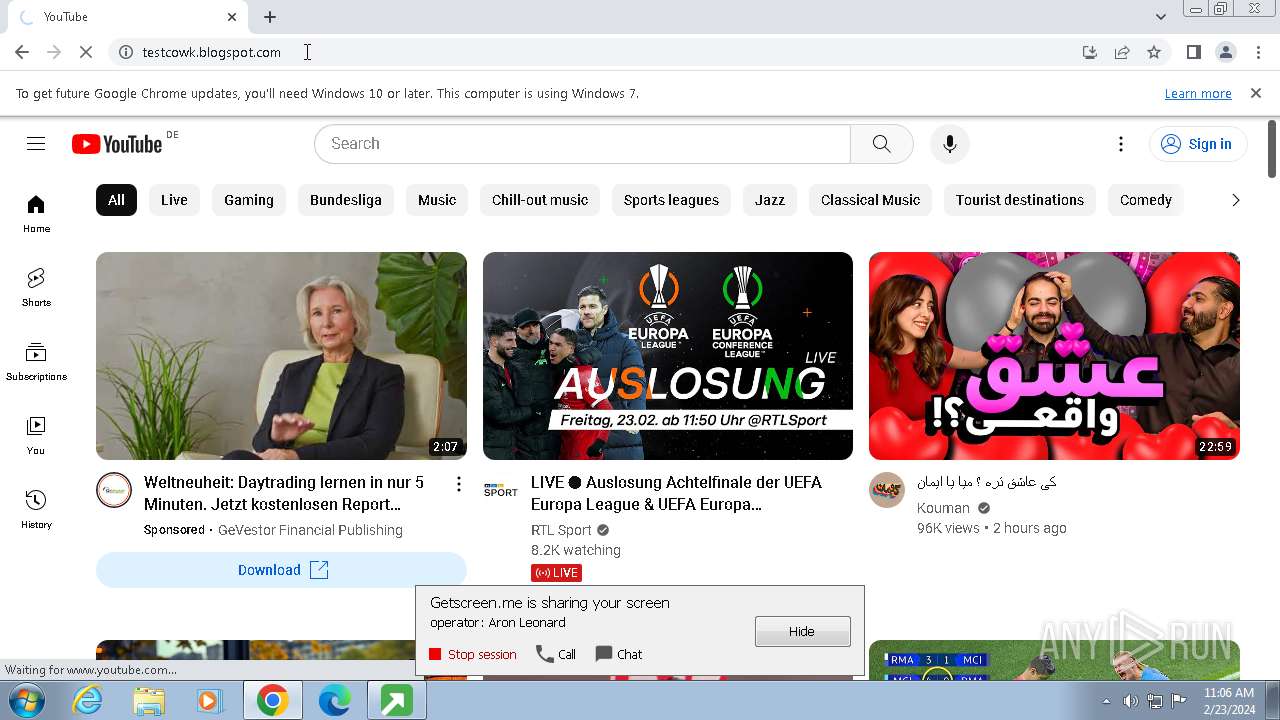Image resolution: width=1280 pixels, height=720 pixels.
Task: Click install app icon in address bar
Action: pos(1090,52)
